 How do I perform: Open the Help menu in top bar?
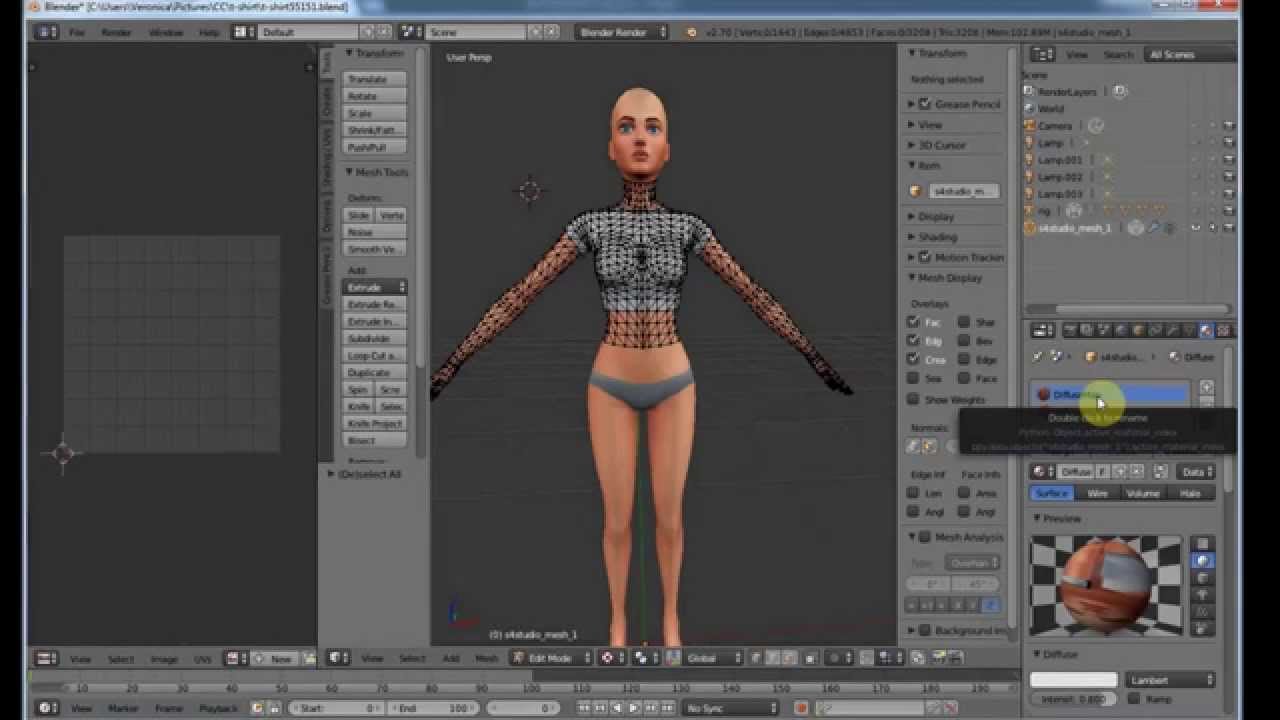coord(209,32)
